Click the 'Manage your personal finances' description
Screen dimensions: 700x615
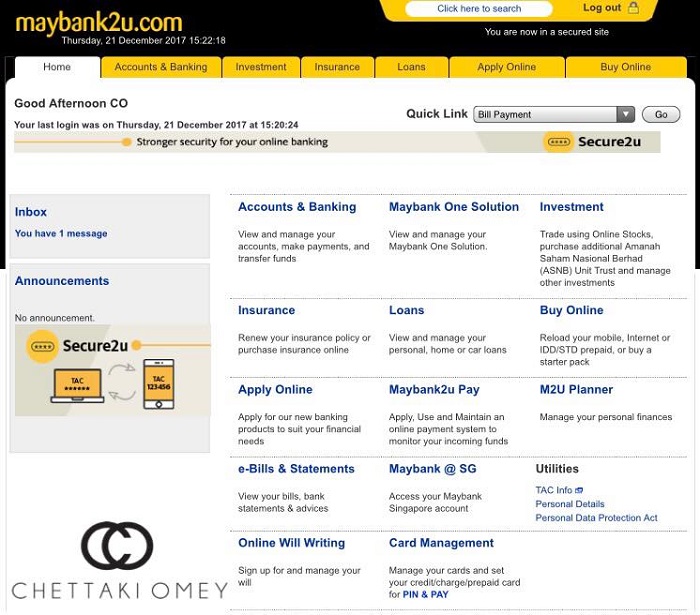[605, 417]
